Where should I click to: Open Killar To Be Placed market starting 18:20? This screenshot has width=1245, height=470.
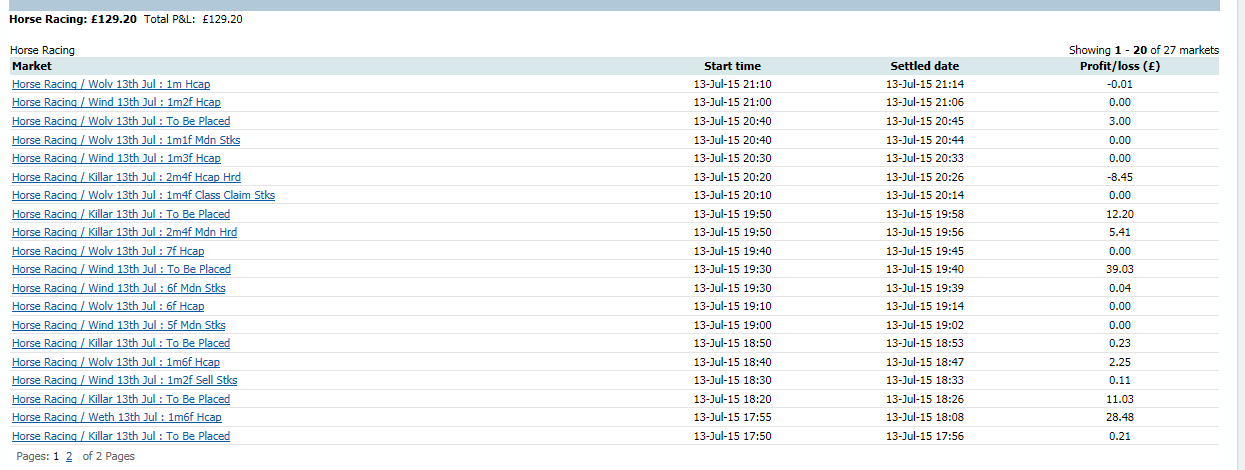coord(121,399)
